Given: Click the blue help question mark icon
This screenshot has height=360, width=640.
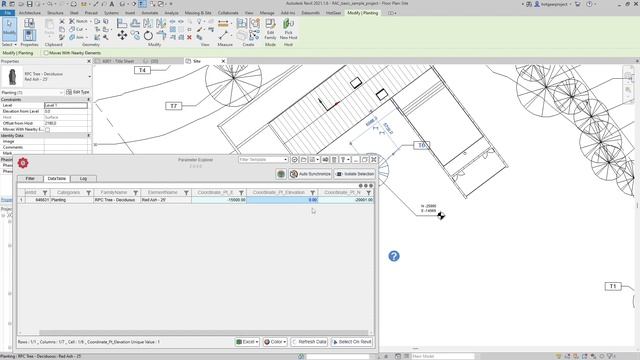Looking at the screenshot, I should coord(394,256).
